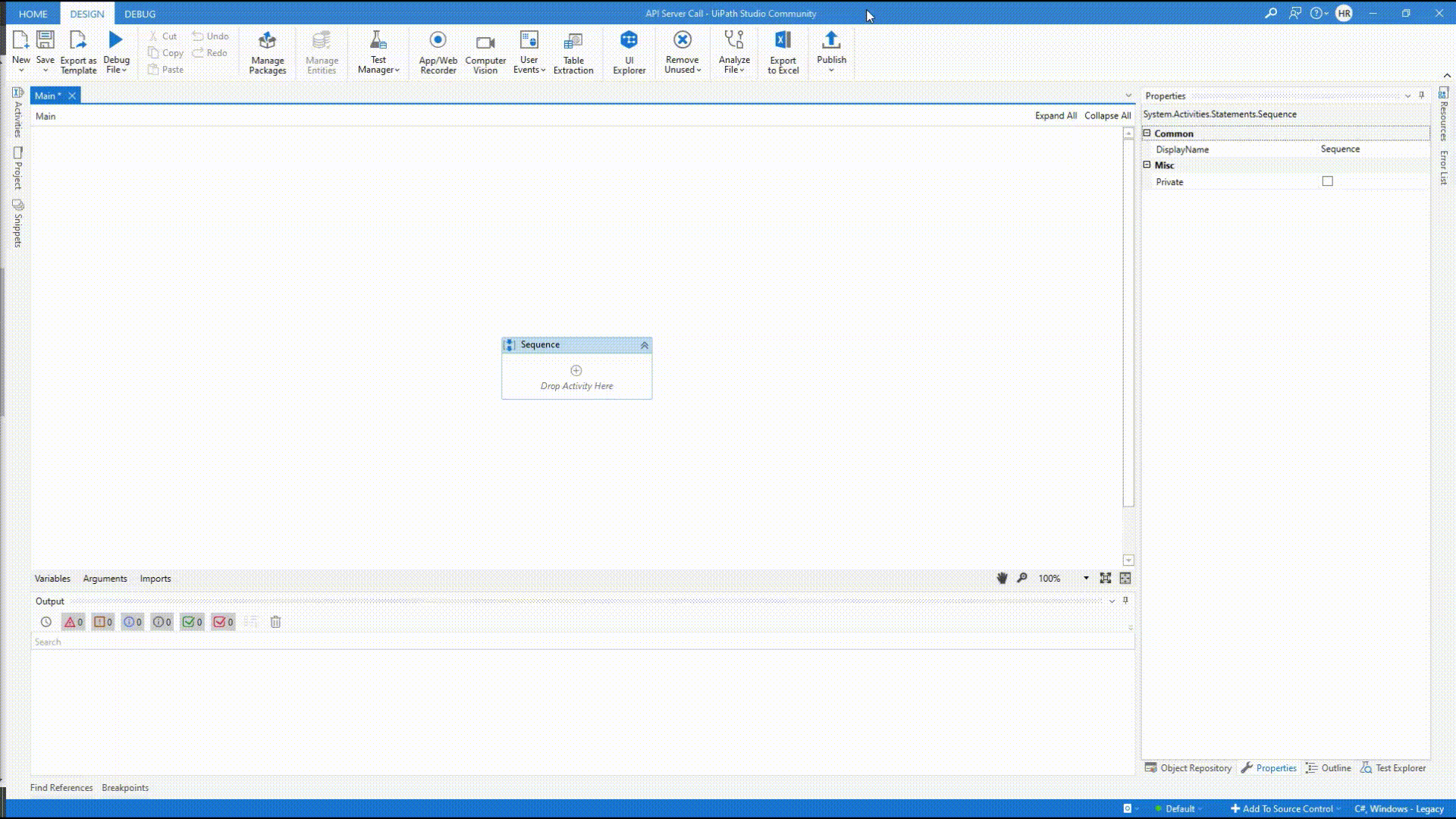Open the Arguments panel tab
1456x819 pixels.
click(x=105, y=578)
